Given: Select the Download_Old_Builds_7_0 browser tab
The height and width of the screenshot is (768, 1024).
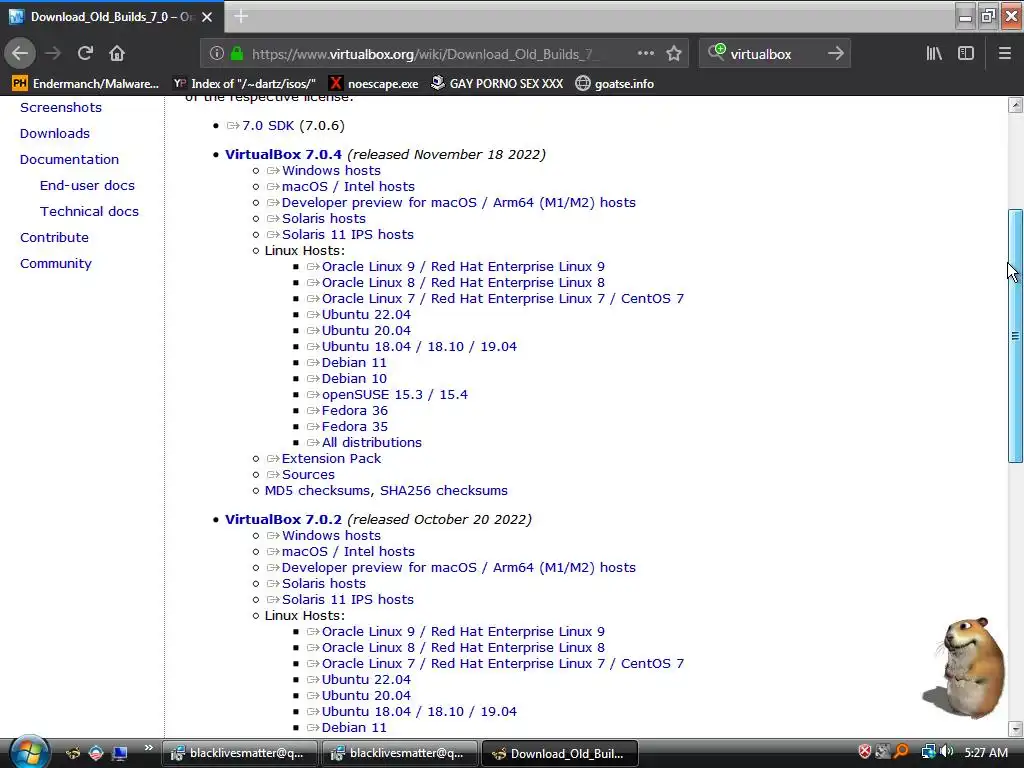Looking at the screenshot, I should pyautogui.click(x=112, y=17).
